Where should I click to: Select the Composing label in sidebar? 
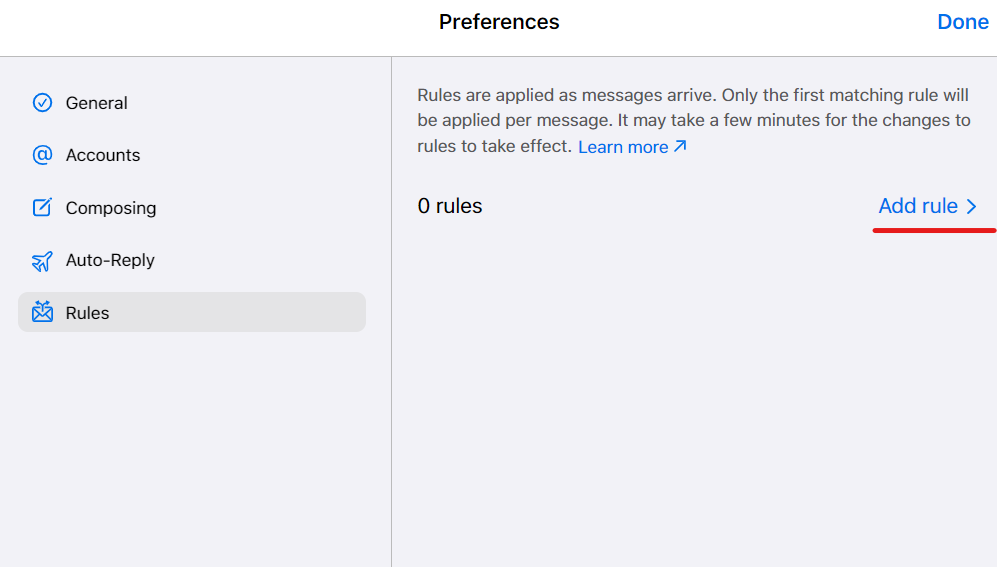[111, 208]
